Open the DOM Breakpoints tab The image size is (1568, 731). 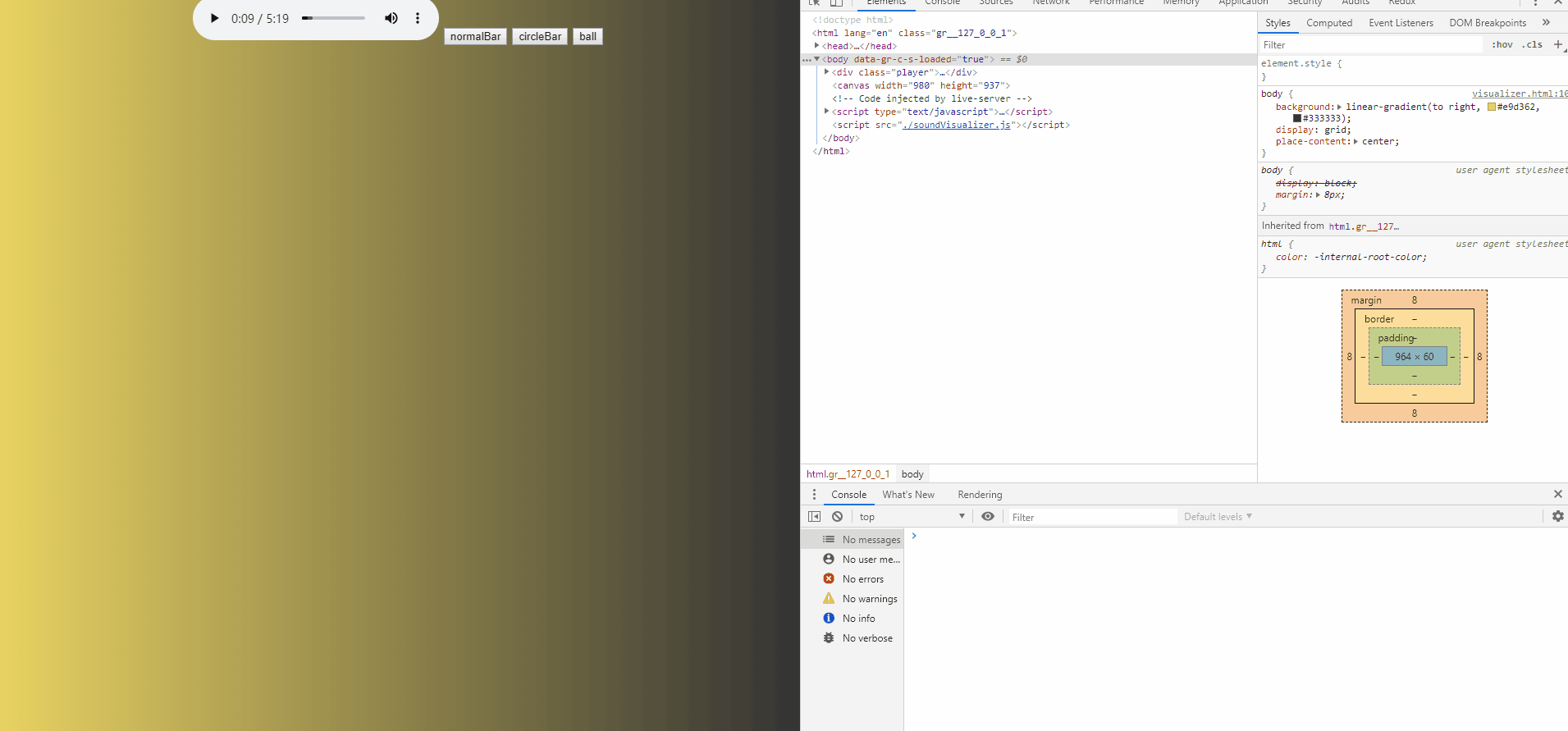tap(1488, 22)
